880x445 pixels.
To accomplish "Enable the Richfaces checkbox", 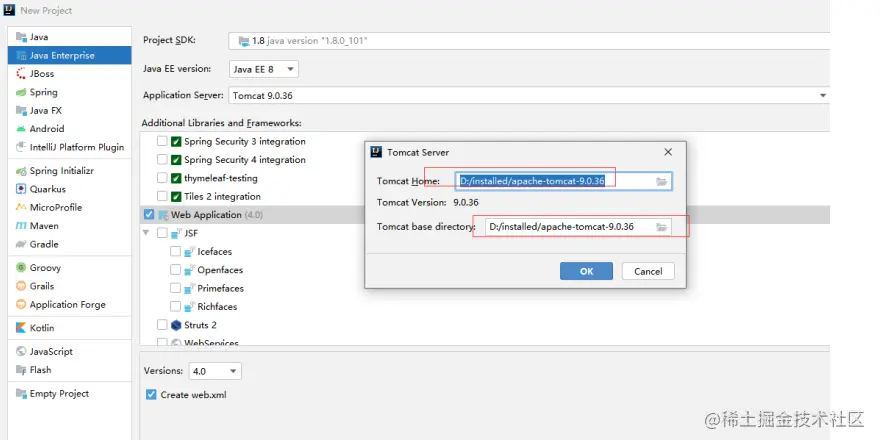I will click(x=175, y=306).
